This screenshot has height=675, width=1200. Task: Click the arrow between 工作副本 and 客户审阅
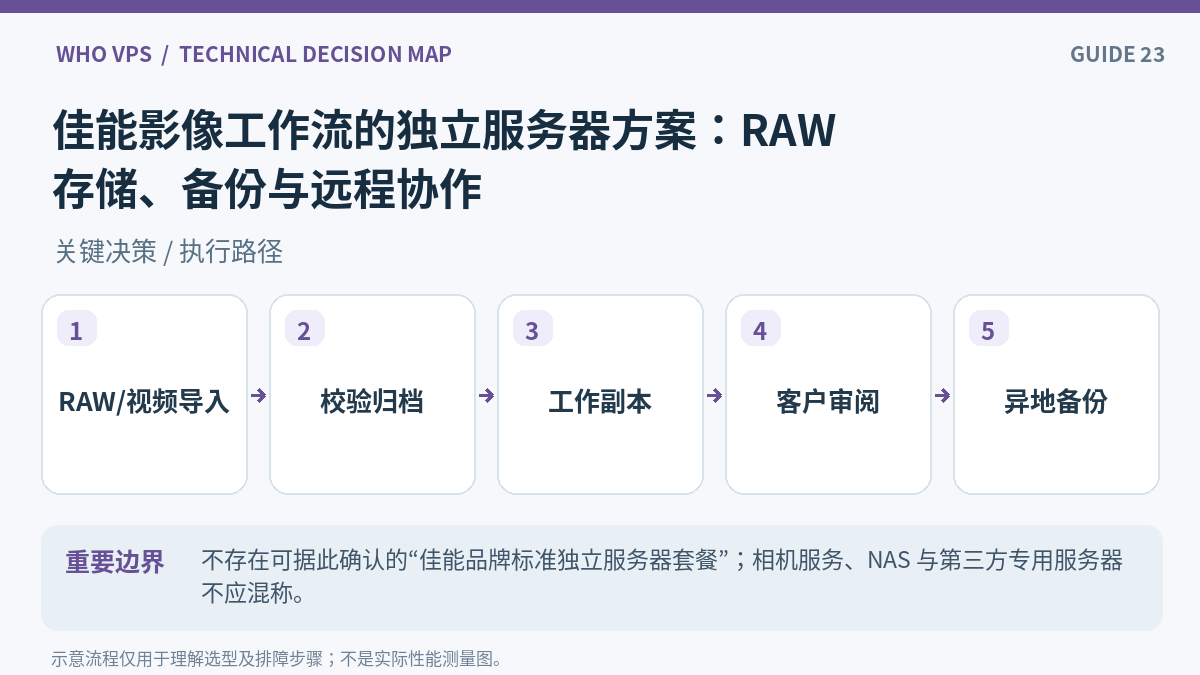pos(714,396)
